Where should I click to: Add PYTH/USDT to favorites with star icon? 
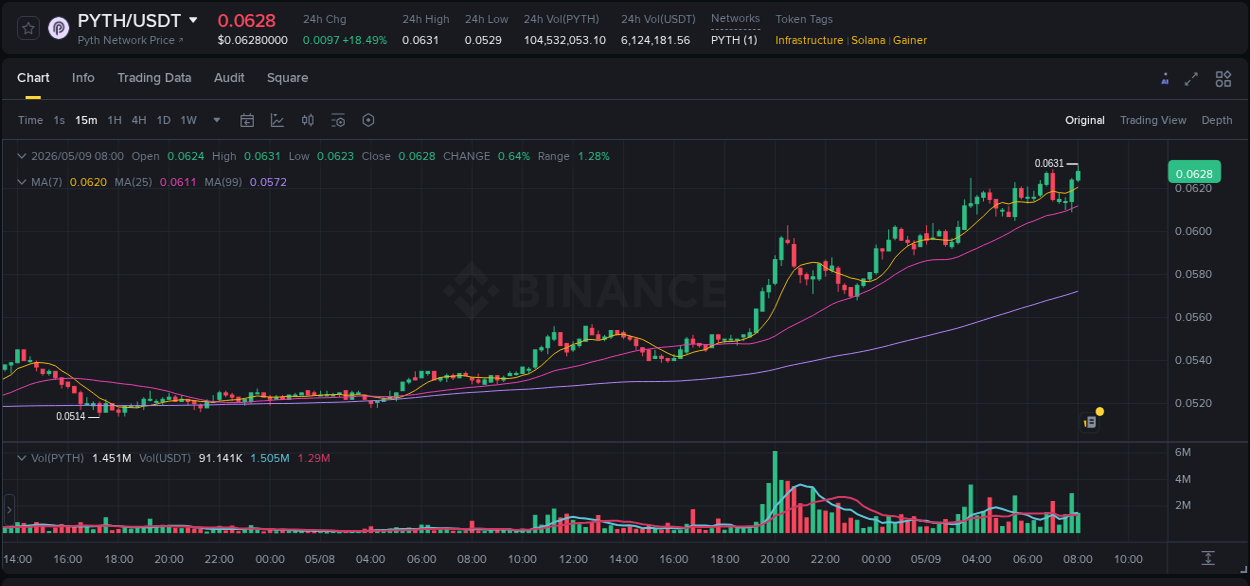pyautogui.click(x=28, y=28)
